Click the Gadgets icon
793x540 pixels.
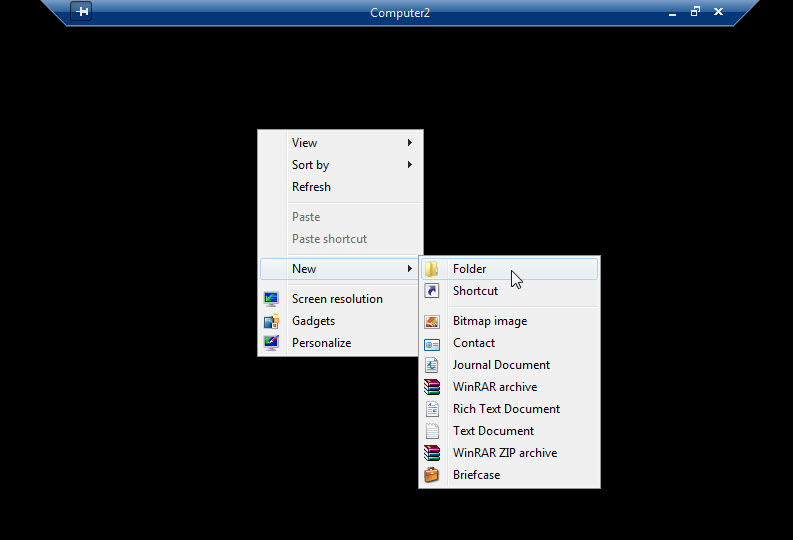[x=271, y=321]
